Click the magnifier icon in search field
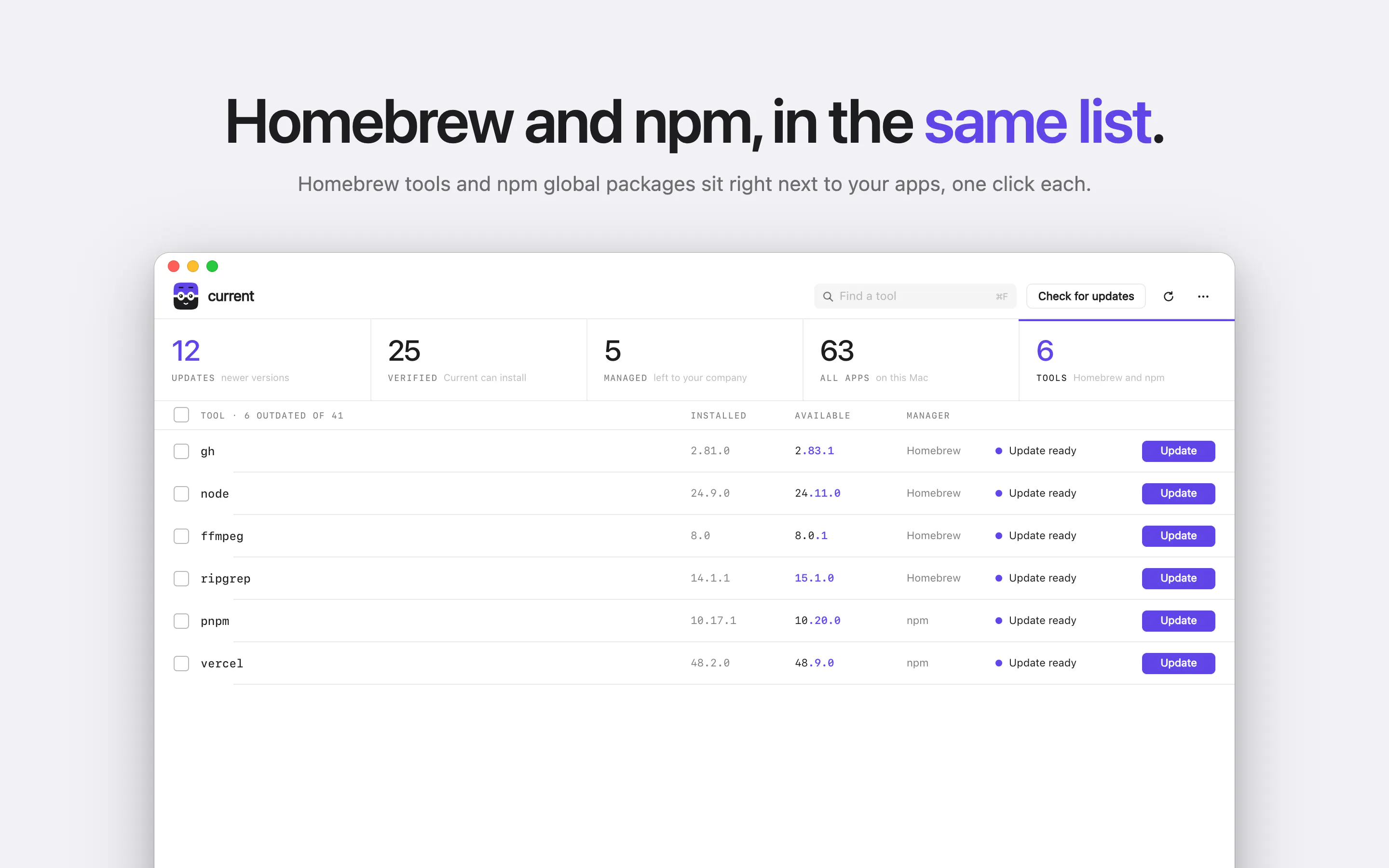 (x=828, y=296)
